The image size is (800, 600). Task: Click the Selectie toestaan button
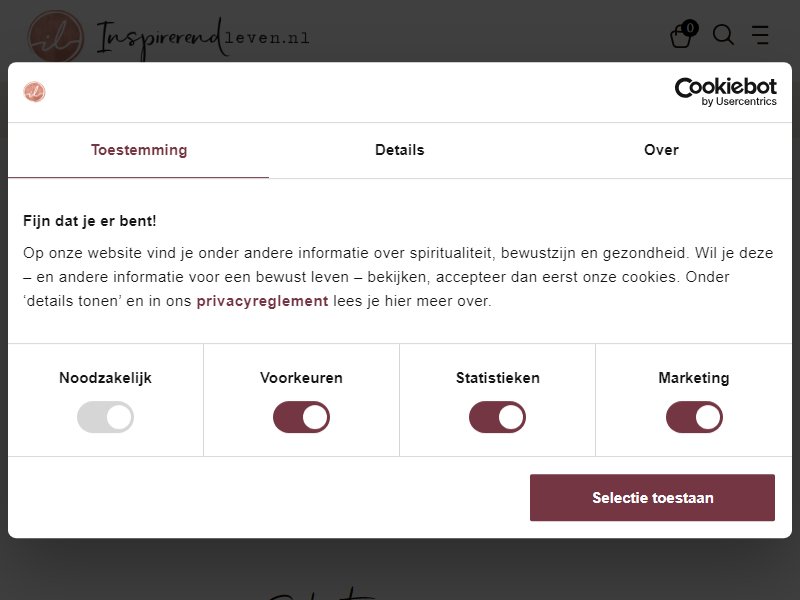coord(652,497)
